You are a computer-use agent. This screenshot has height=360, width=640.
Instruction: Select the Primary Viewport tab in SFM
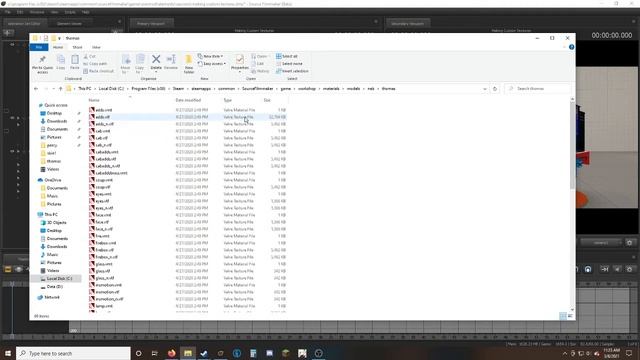(151, 24)
